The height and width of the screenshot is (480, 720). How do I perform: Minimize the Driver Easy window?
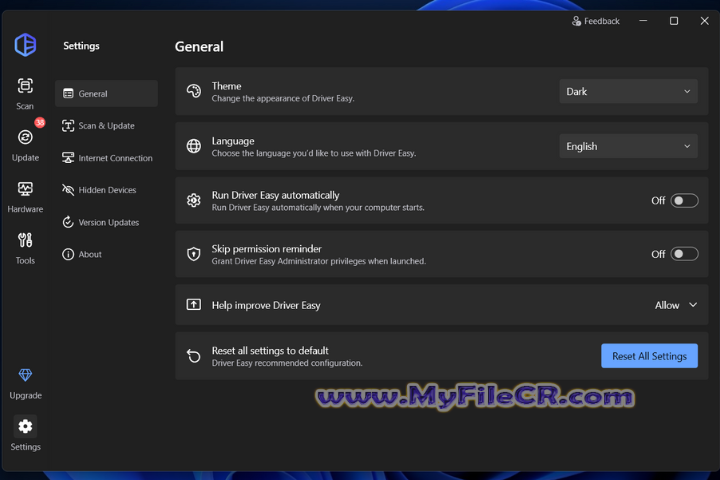pyautogui.click(x=643, y=21)
